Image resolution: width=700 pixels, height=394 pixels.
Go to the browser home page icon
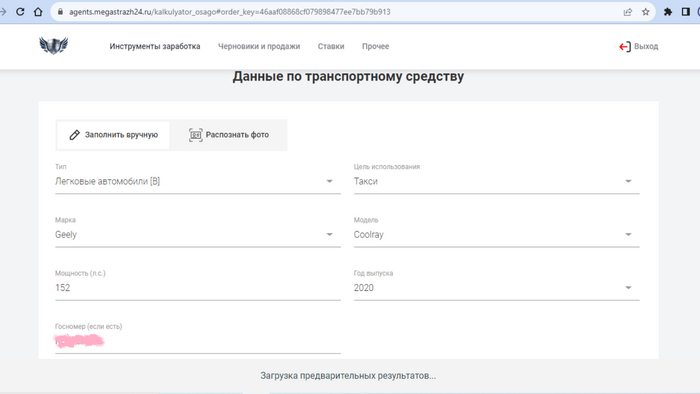click(38, 12)
